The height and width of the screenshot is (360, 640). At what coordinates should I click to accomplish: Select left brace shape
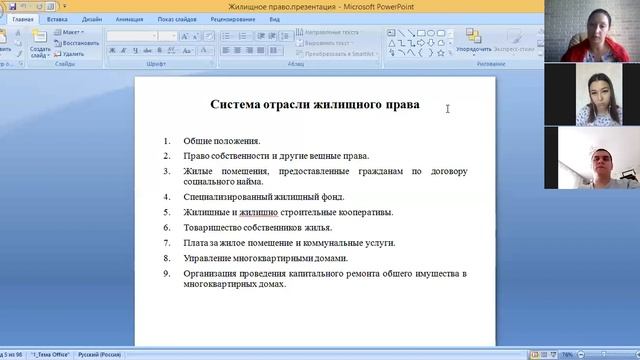click(421, 53)
